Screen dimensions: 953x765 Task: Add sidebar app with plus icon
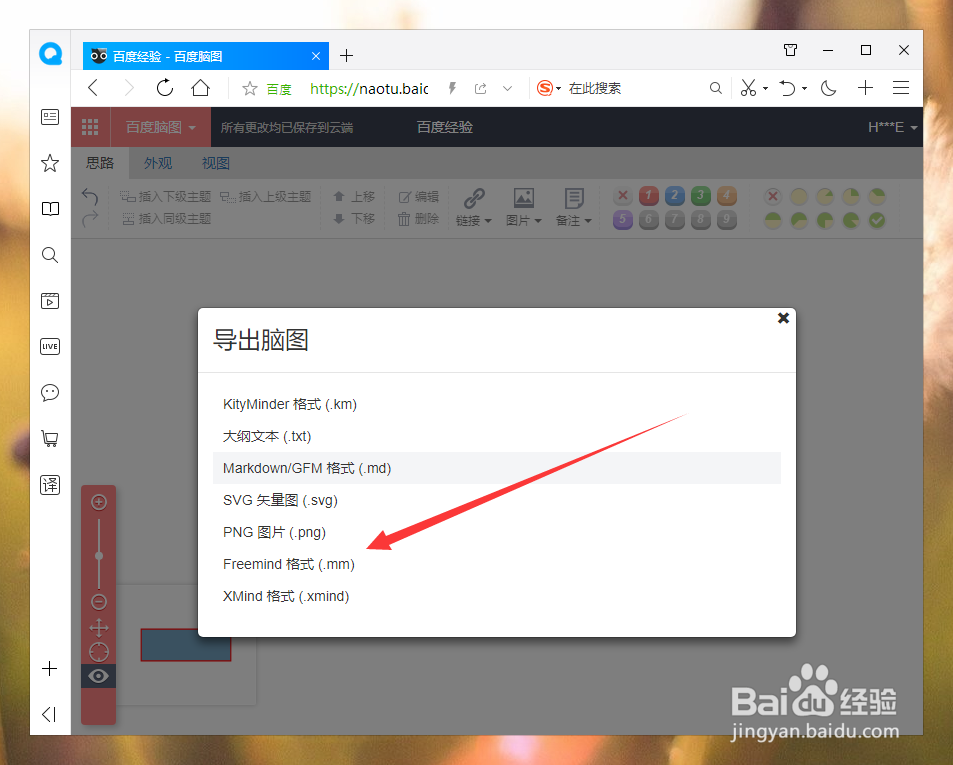tap(49, 668)
